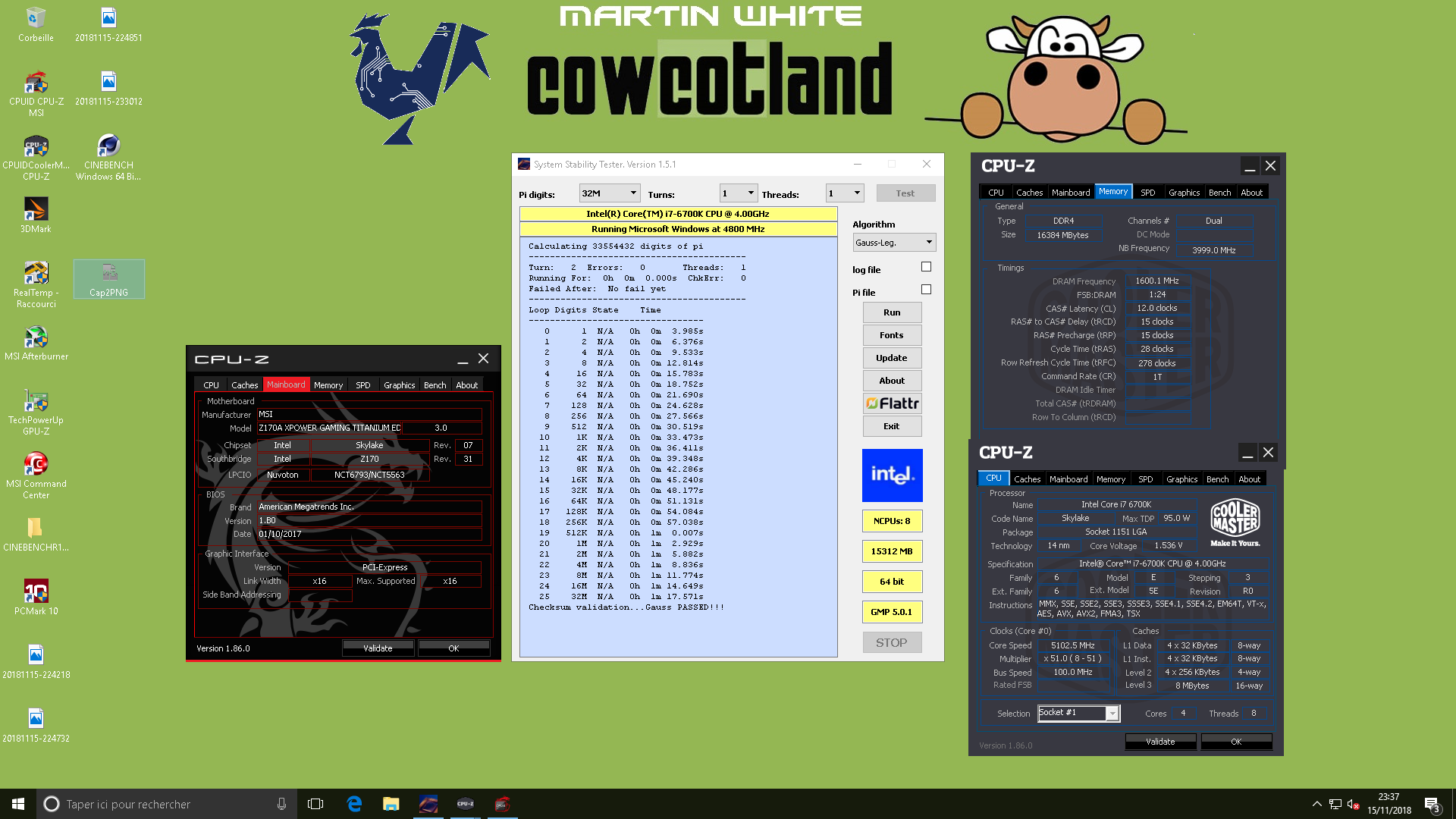Viewport: 1456px width, 819px height.
Task: Launch CINEBENCH Windows 64 Bit shortcut
Action: coord(108,158)
